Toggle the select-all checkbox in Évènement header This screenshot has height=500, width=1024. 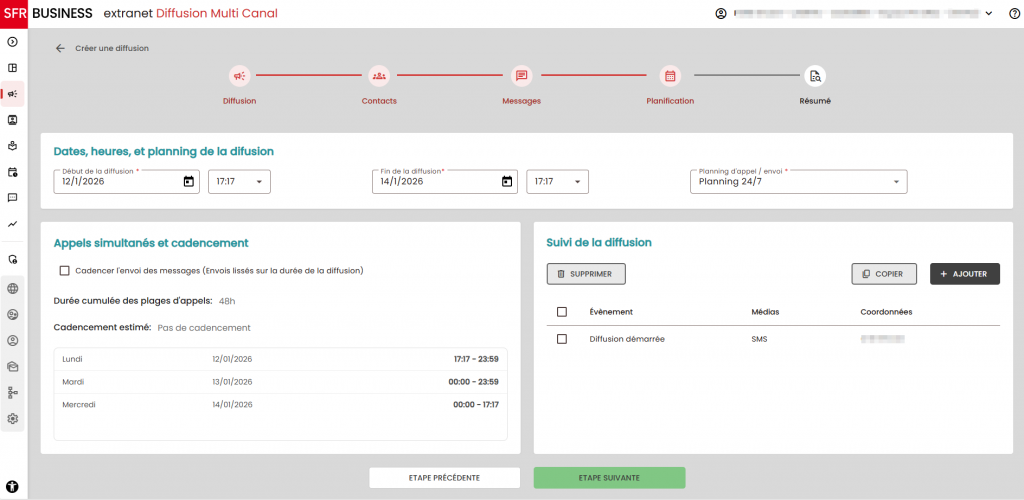(562, 312)
